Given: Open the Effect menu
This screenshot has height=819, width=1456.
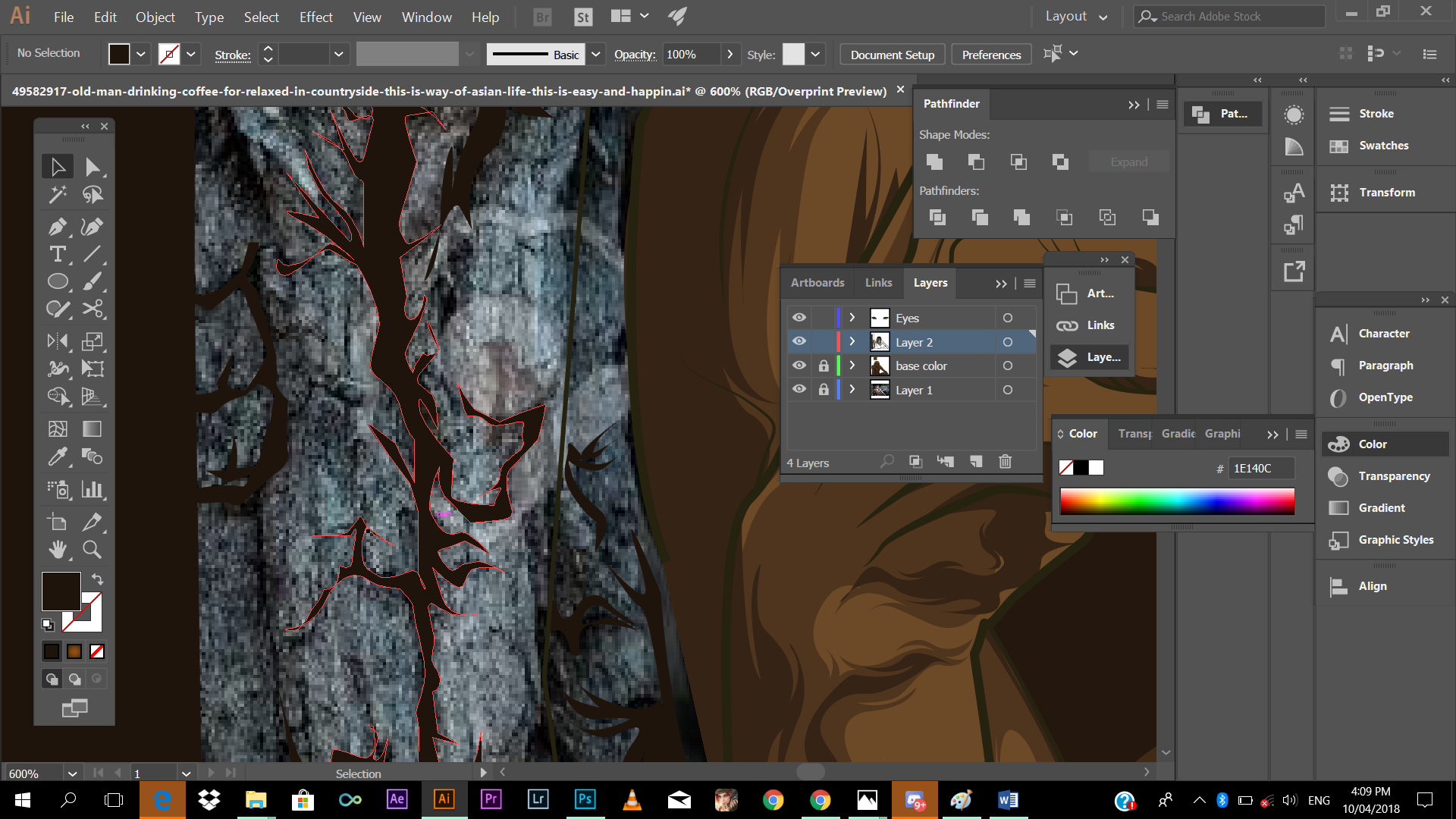Looking at the screenshot, I should pyautogui.click(x=316, y=17).
